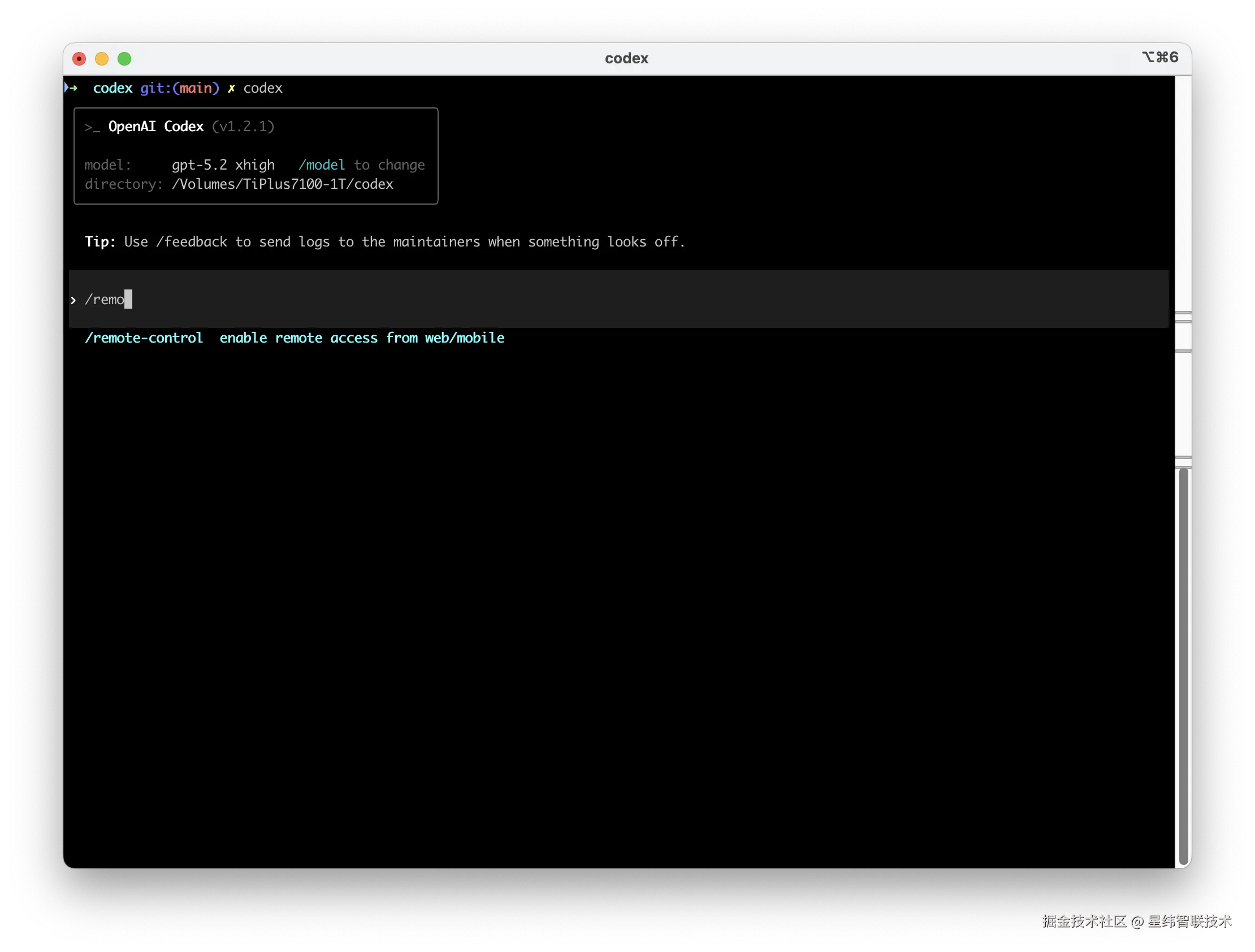The image size is (1255, 952).
Task: Click the /feedback text in the tip
Action: click(x=192, y=243)
